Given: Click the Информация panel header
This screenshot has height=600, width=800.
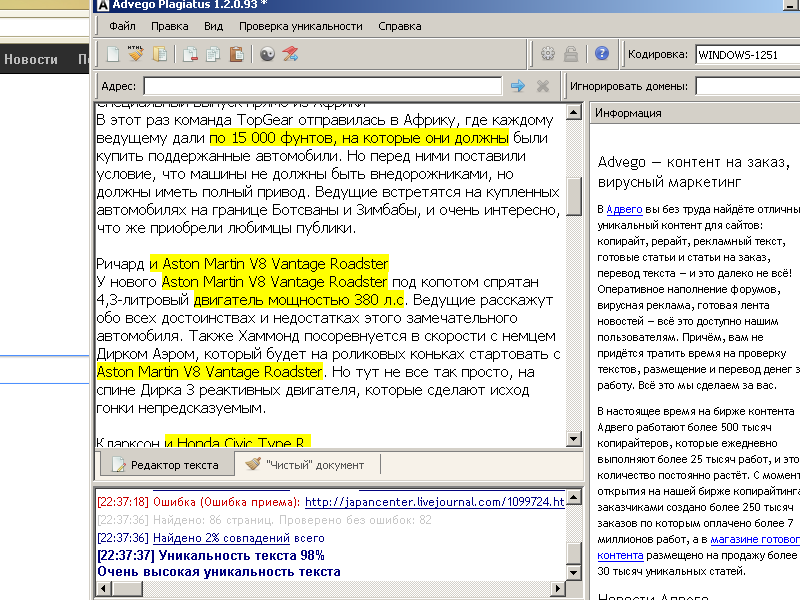Looking at the screenshot, I should (x=695, y=113).
